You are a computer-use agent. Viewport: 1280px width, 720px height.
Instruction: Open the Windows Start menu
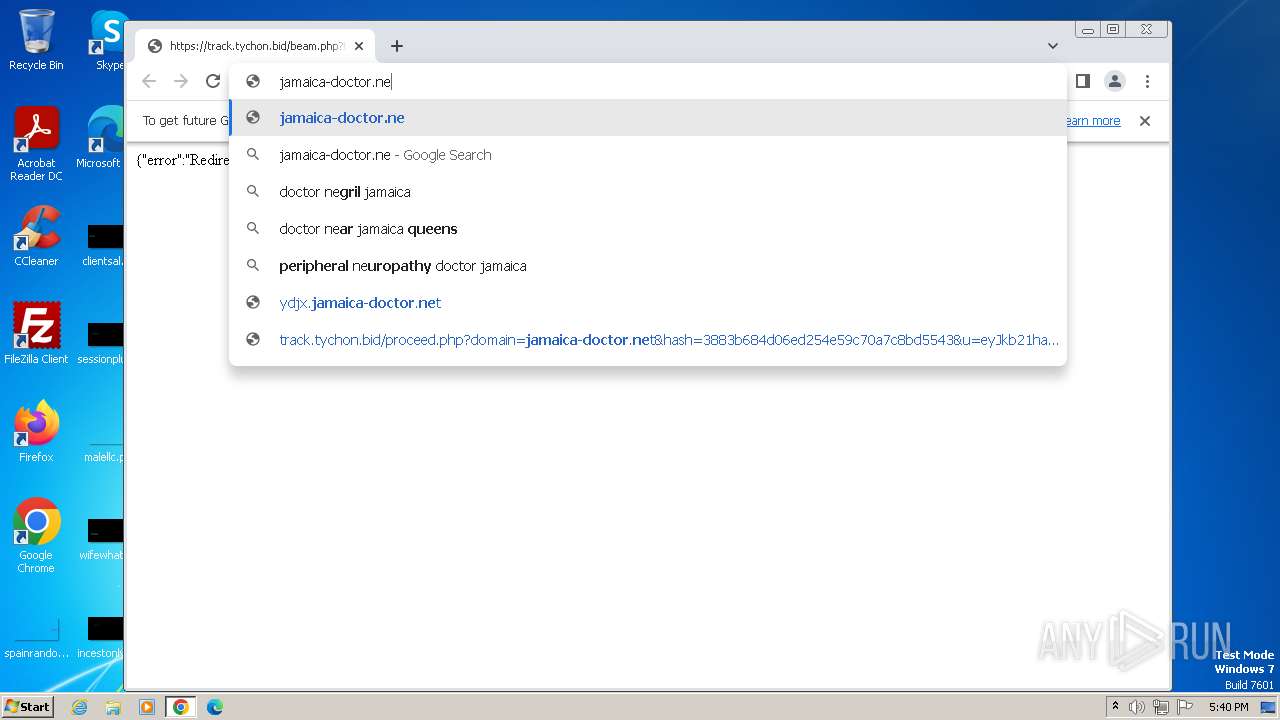pos(28,706)
